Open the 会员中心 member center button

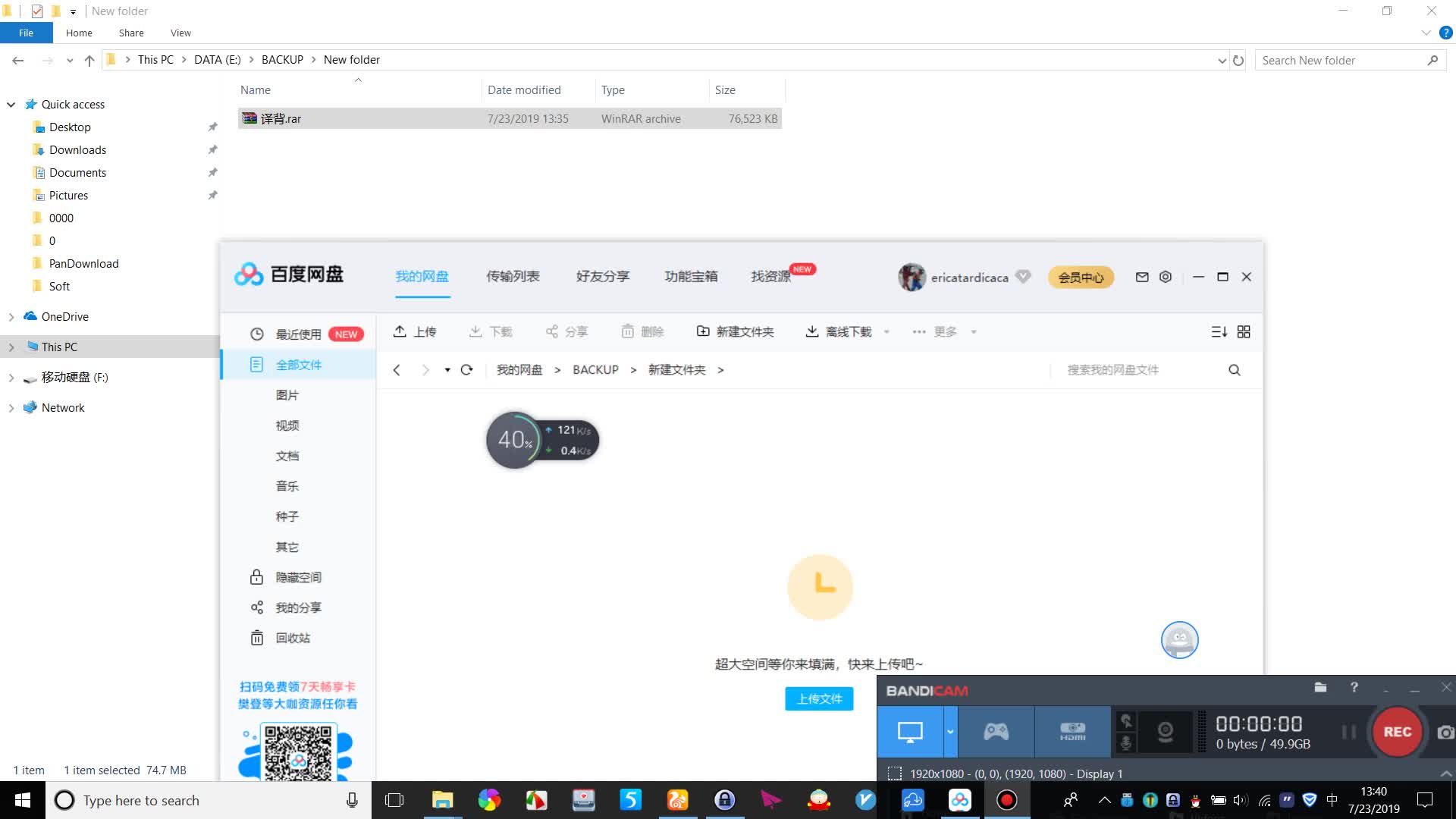(x=1081, y=278)
